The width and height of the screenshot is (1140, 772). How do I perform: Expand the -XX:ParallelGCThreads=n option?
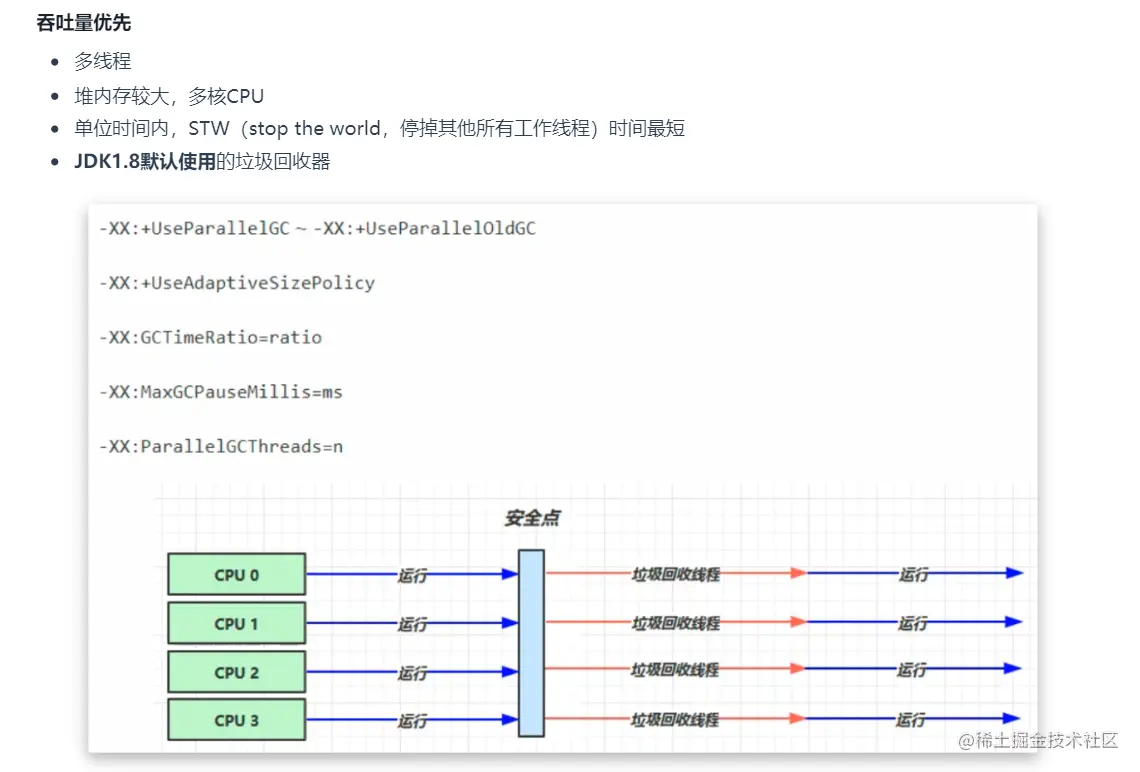point(222,446)
